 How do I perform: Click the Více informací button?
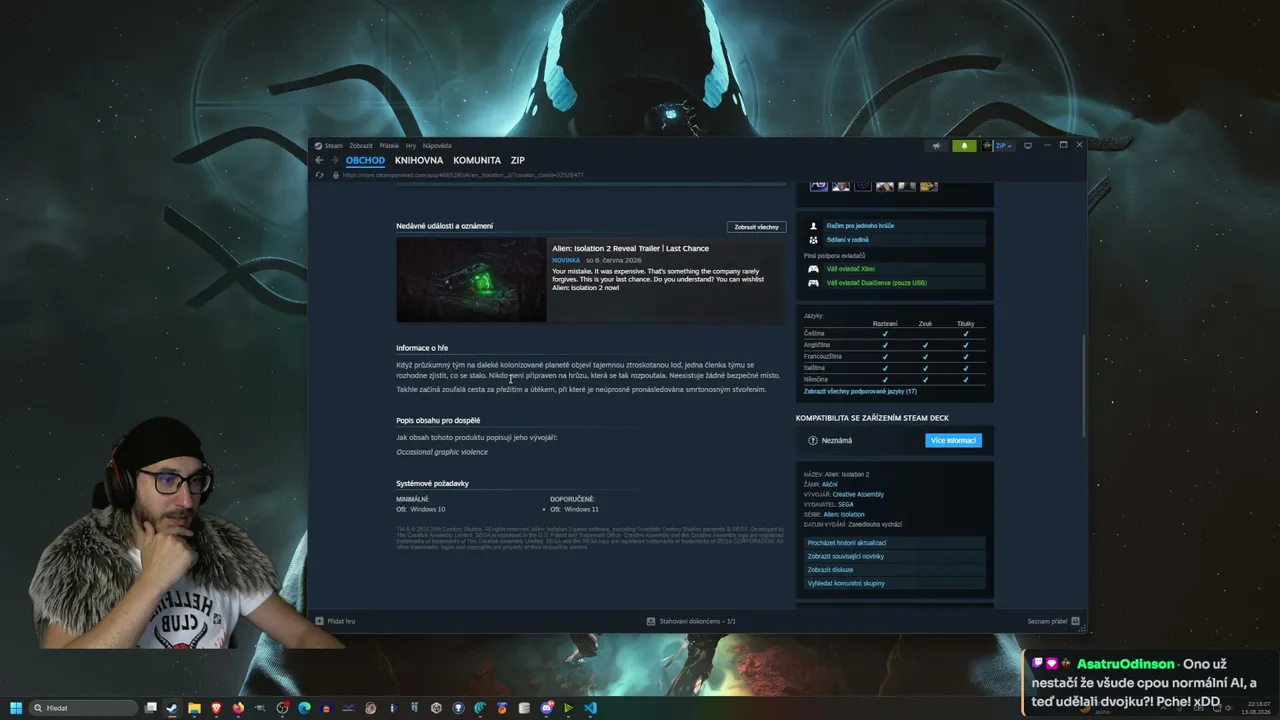click(953, 440)
